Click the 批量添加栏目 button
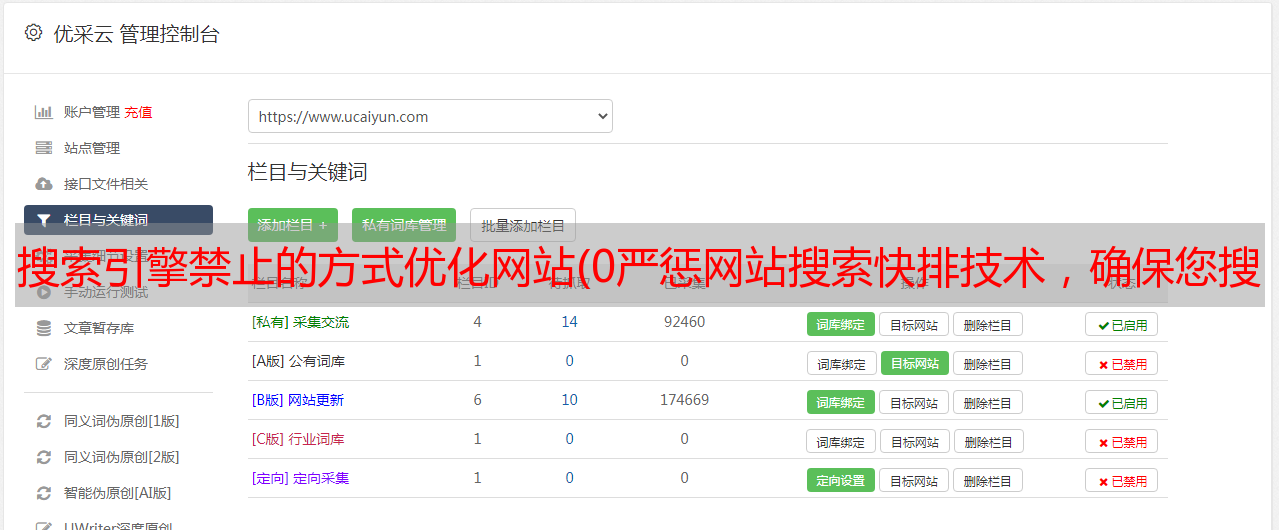This screenshot has height=530, width=1279. 523,225
